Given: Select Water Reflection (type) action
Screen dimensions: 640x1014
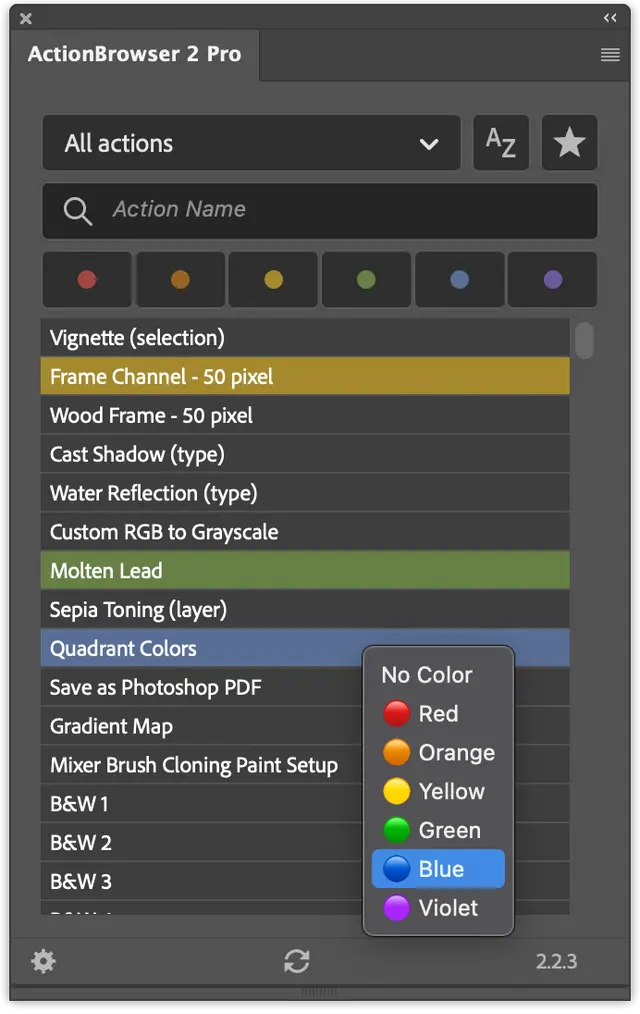Looking at the screenshot, I should (305, 493).
